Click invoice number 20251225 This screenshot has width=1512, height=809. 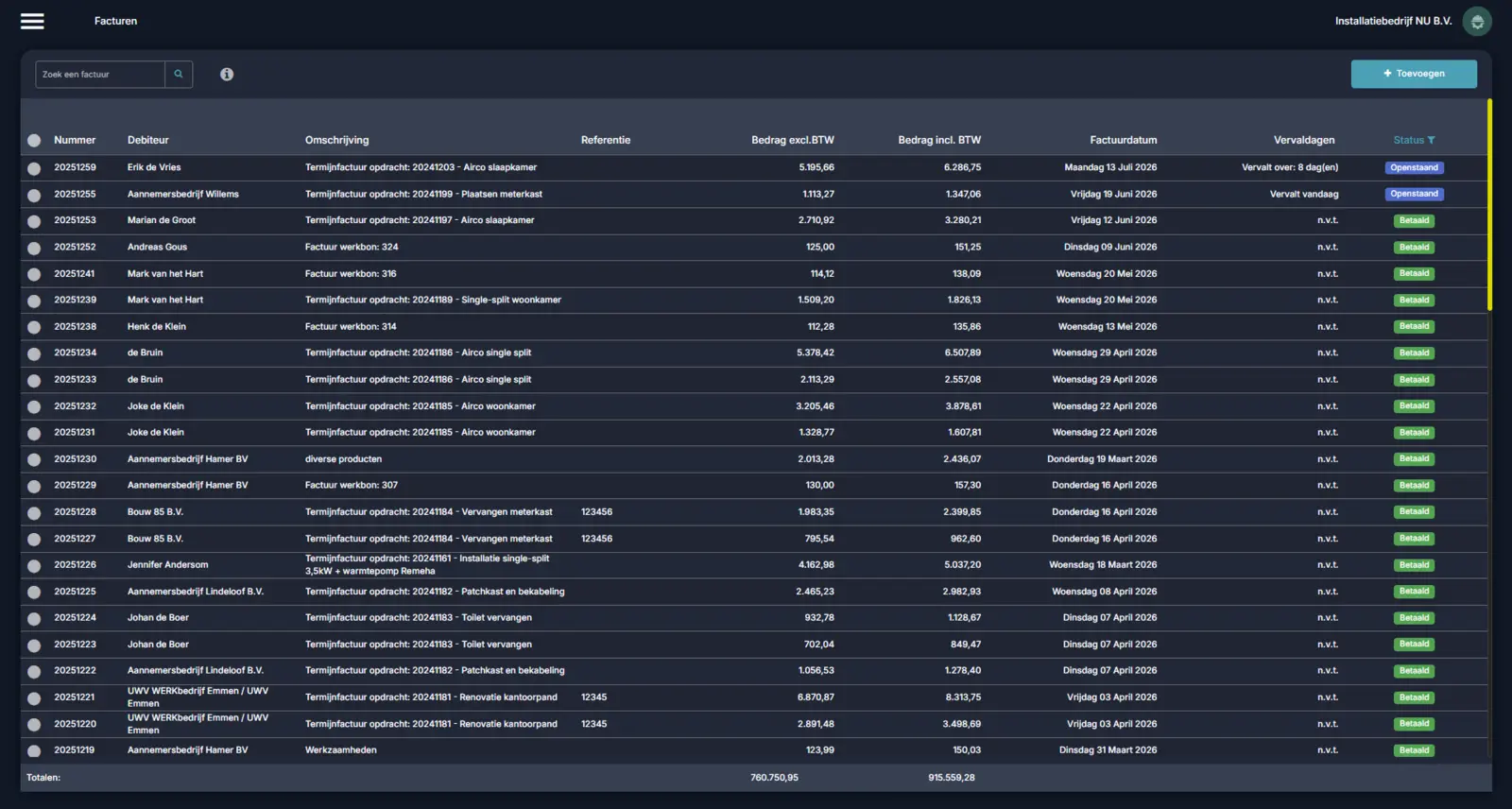click(x=75, y=591)
